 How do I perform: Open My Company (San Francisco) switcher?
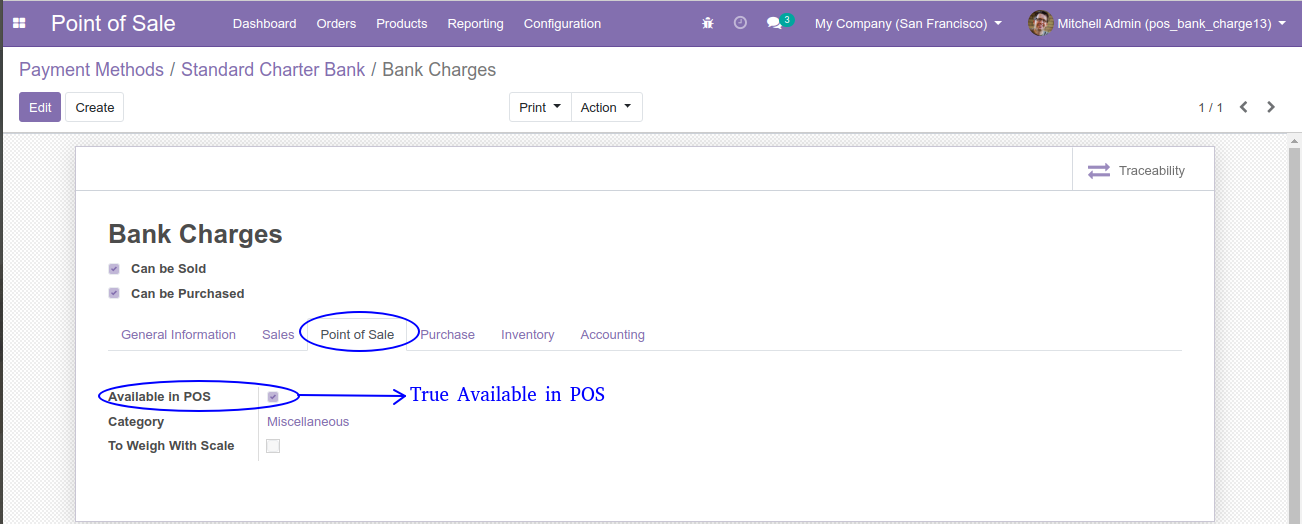pos(908,23)
